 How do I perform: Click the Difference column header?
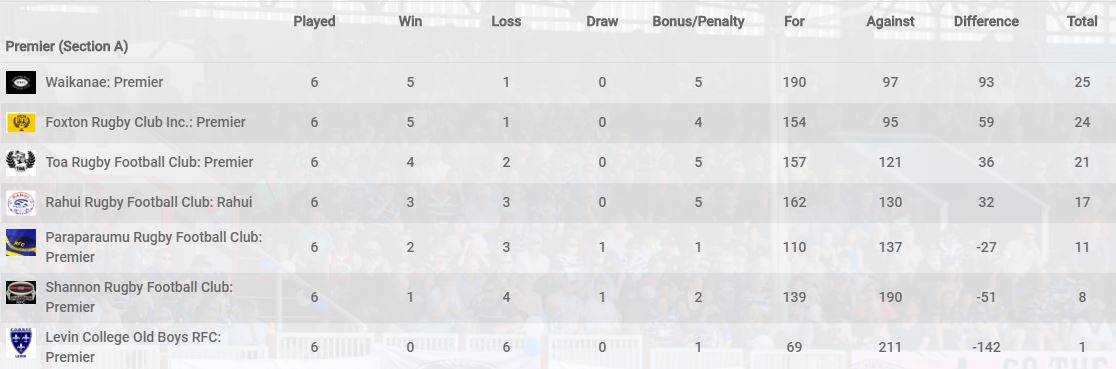click(x=986, y=21)
